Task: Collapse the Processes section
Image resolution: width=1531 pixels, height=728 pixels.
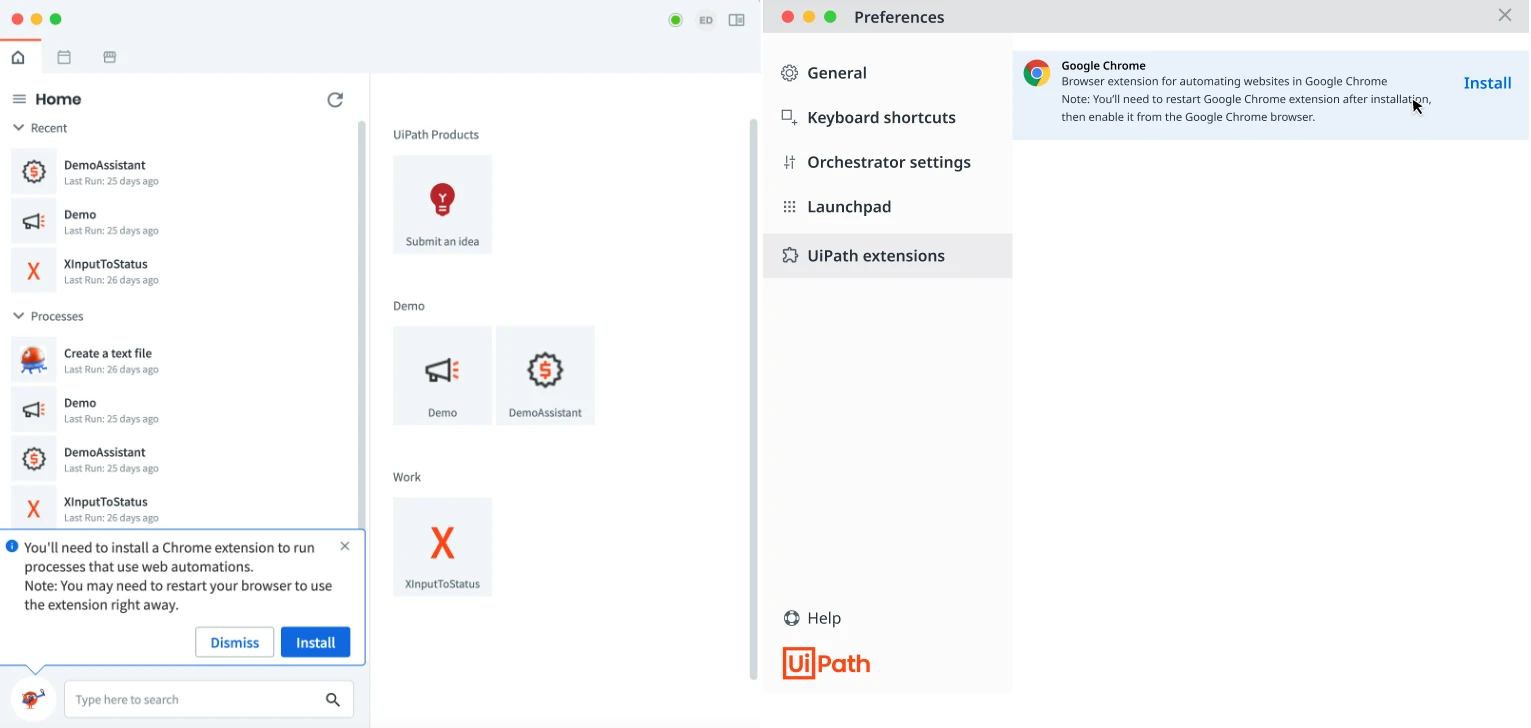Action: click(x=18, y=316)
